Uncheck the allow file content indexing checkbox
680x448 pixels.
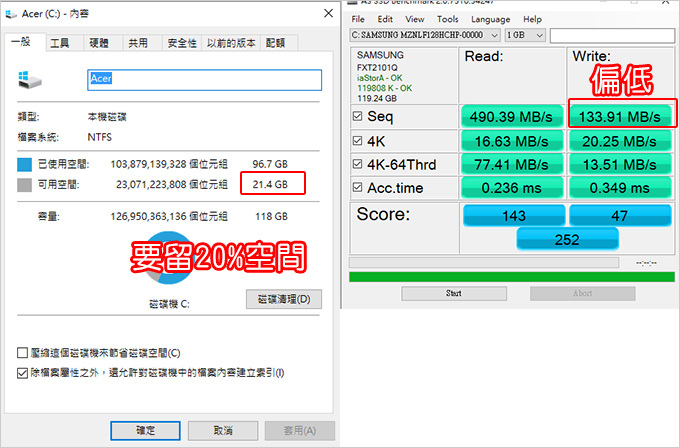tap(22, 373)
